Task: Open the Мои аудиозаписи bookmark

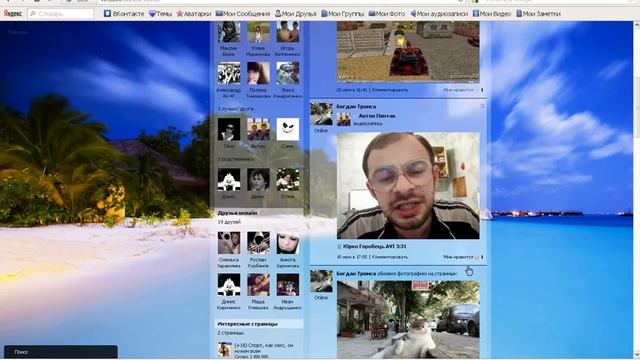Action: click(x=439, y=13)
